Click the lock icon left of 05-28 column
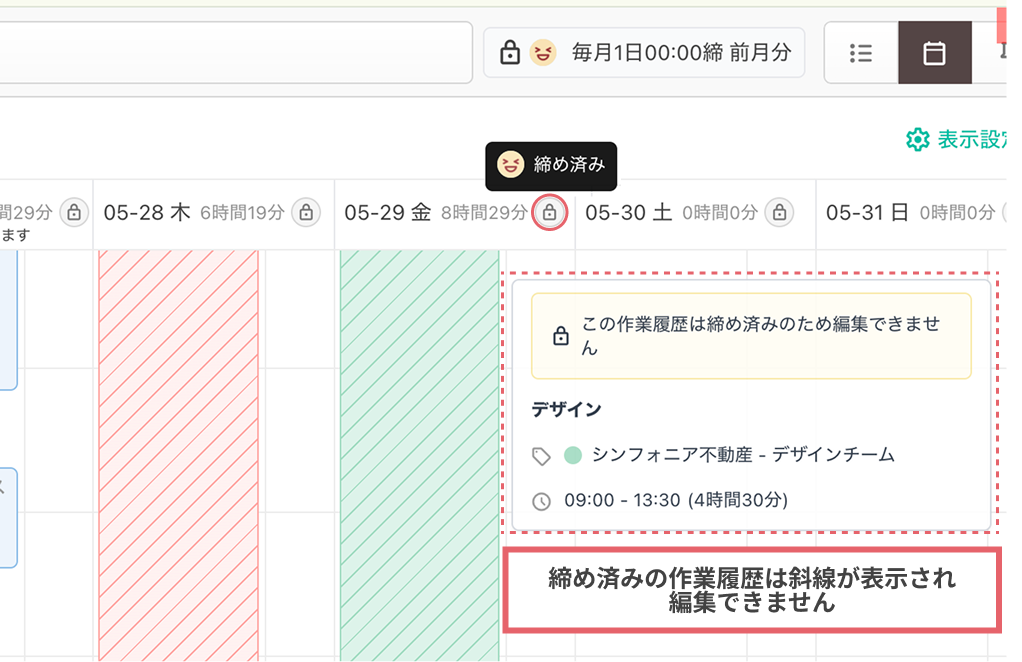The height and width of the screenshot is (662, 1022). pyautogui.click(x=74, y=212)
